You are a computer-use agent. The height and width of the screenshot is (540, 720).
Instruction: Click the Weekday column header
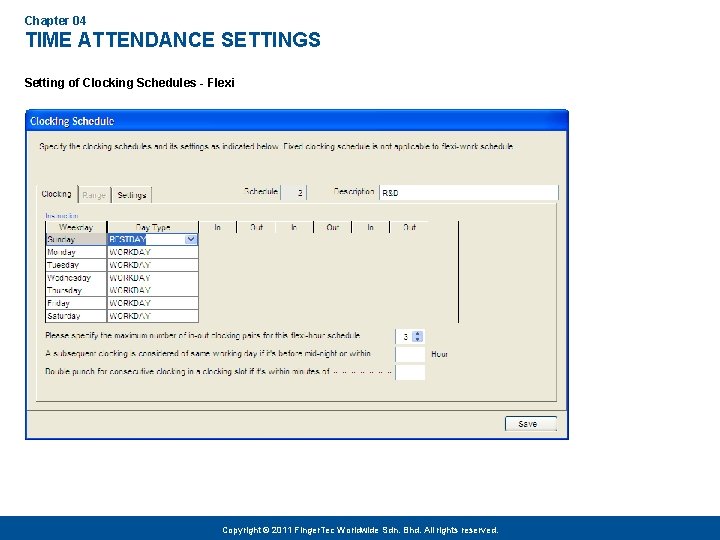point(76,227)
